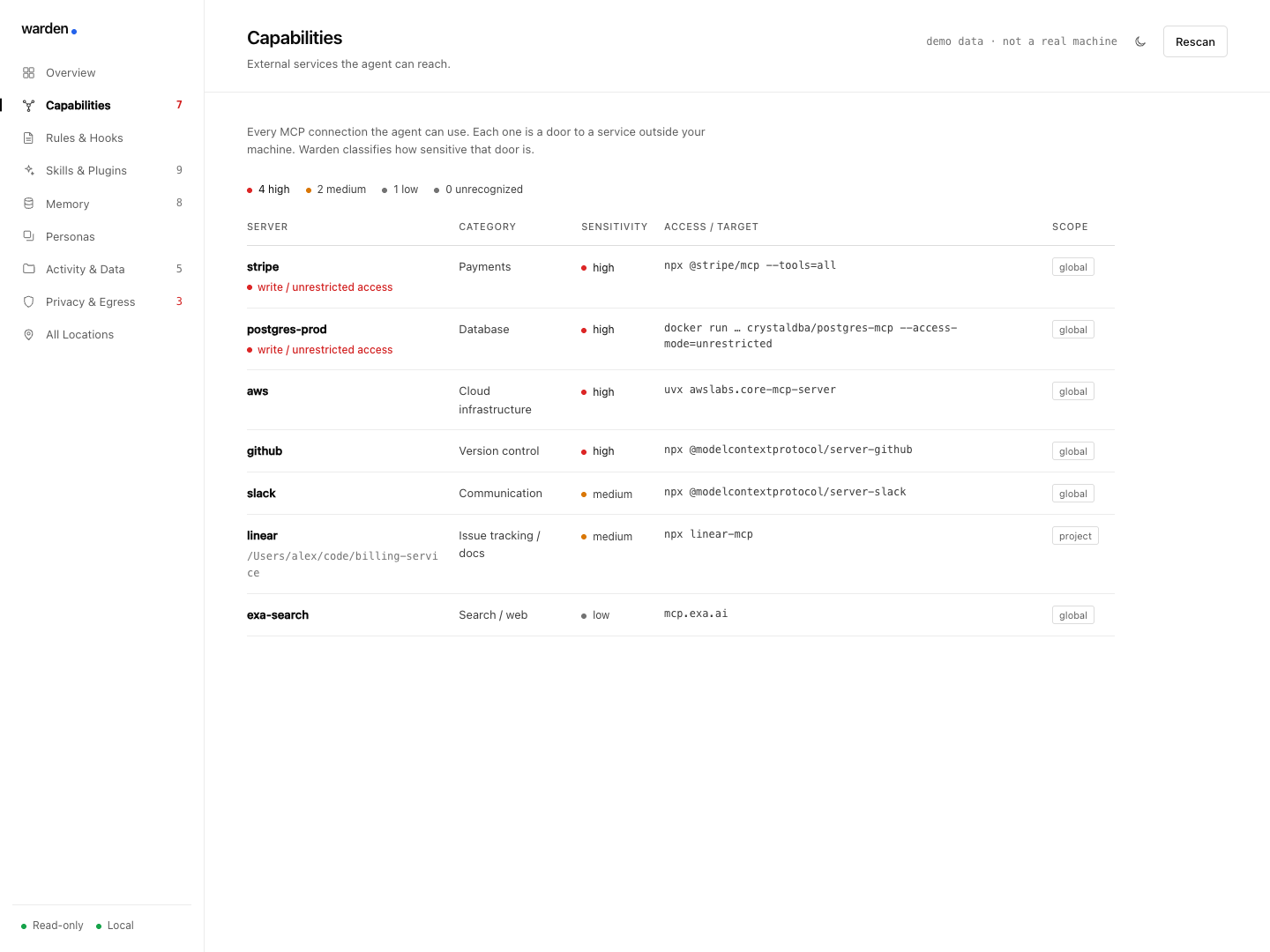Click the Overview grid icon
Viewport: 1270px width, 952px height.
tap(28, 73)
